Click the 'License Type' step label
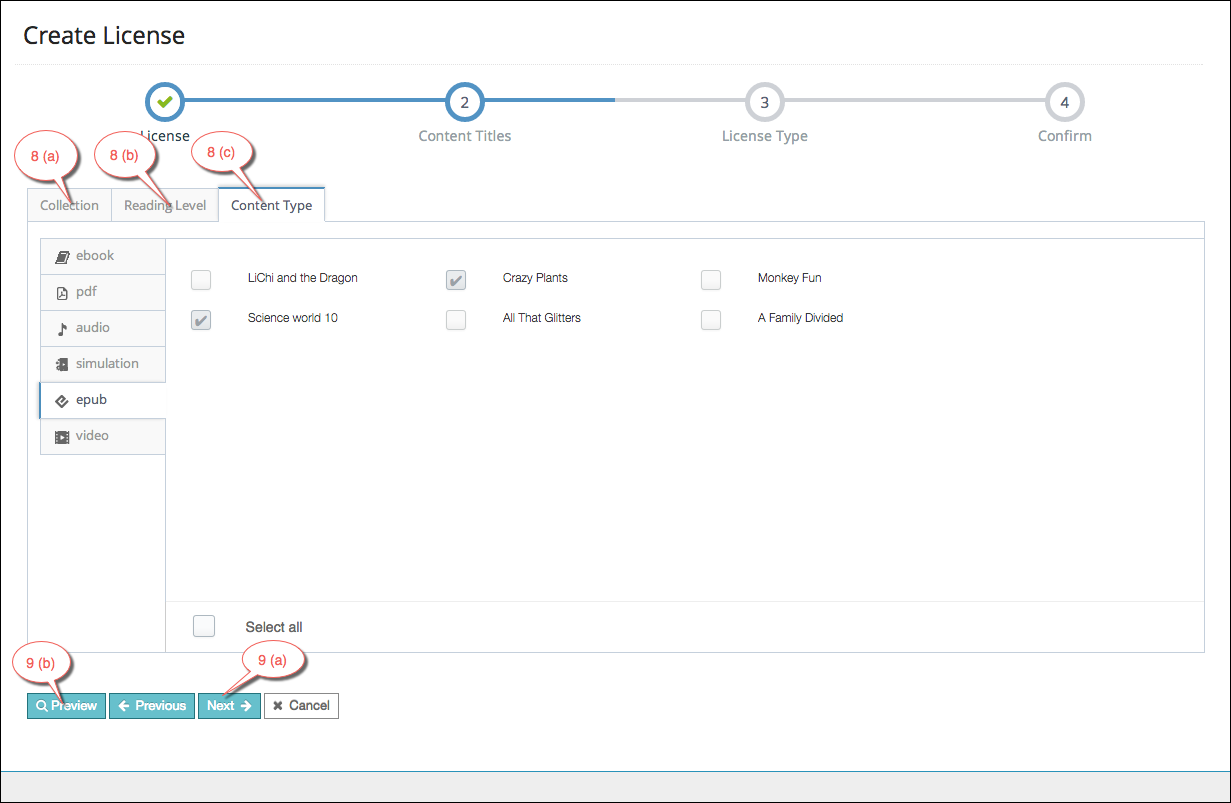1231x803 pixels. click(765, 136)
